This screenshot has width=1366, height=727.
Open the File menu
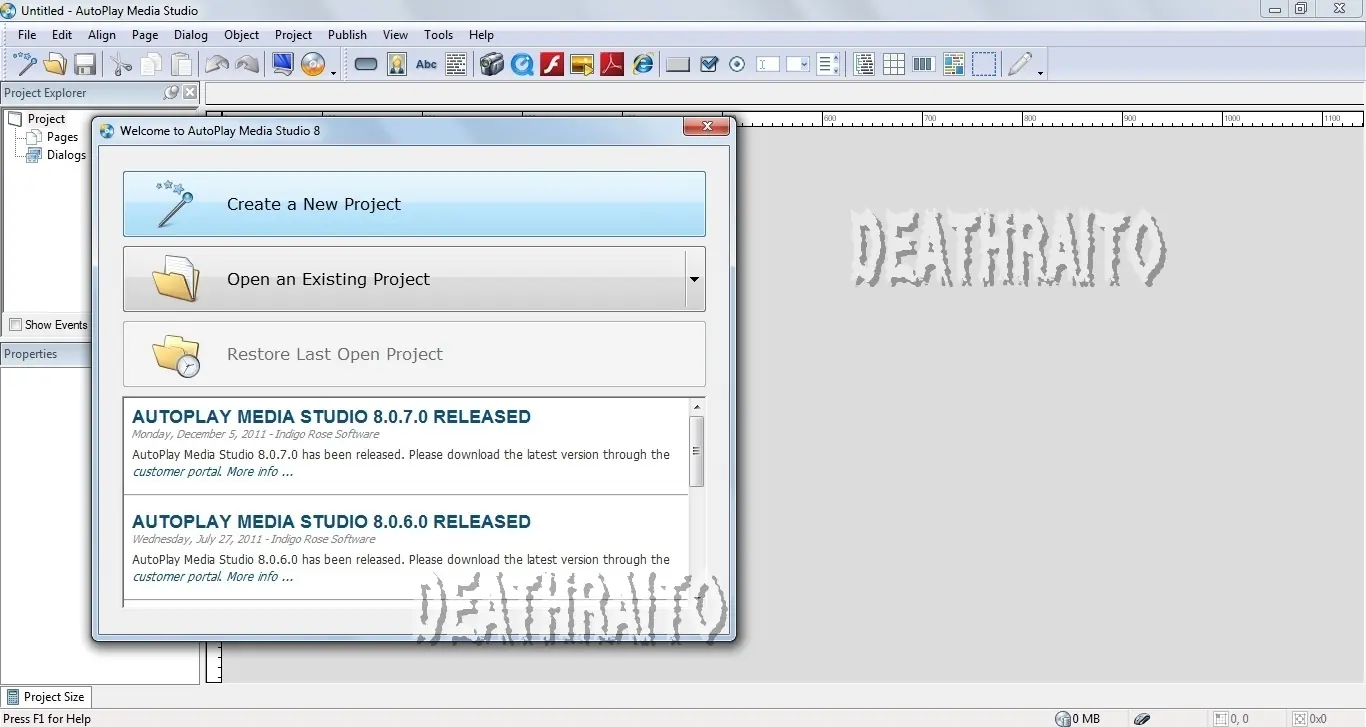tap(27, 35)
